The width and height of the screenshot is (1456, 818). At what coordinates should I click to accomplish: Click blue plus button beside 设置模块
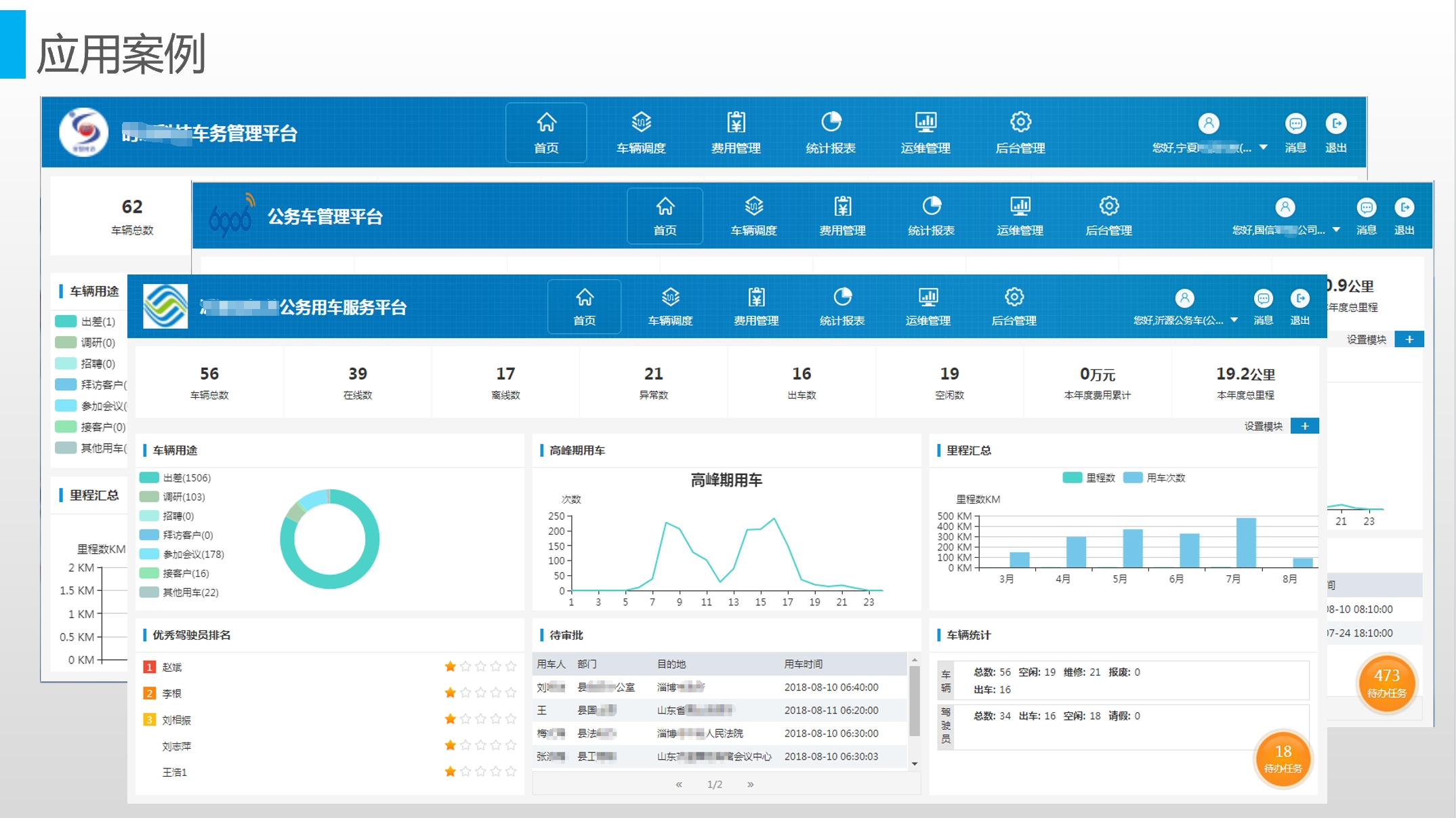tap(1304, 426)
